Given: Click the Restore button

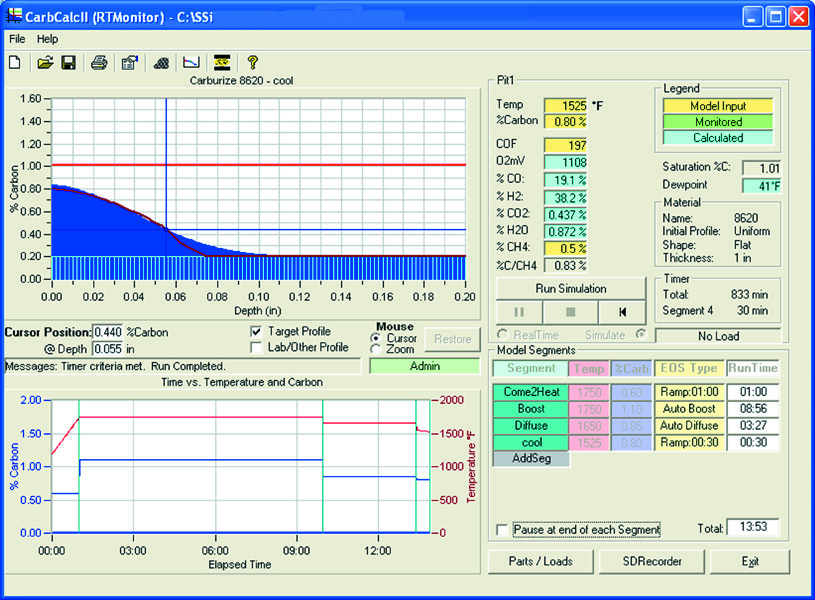Looking at the screenshot, I should 452,339.
